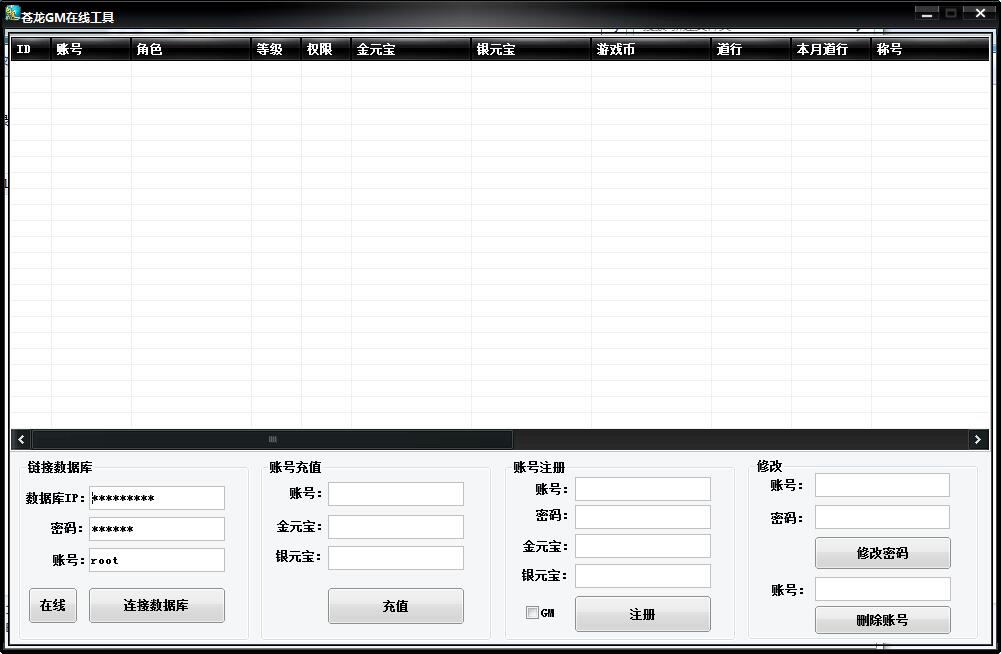Click the app icon in title bar

click(13, 13)
